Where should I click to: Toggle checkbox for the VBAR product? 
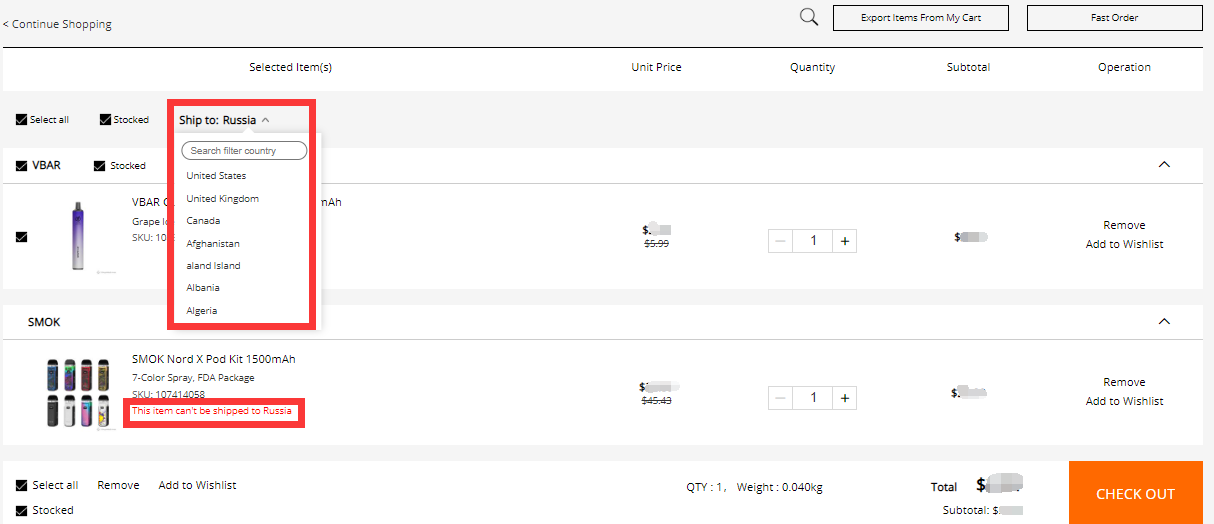22,237
